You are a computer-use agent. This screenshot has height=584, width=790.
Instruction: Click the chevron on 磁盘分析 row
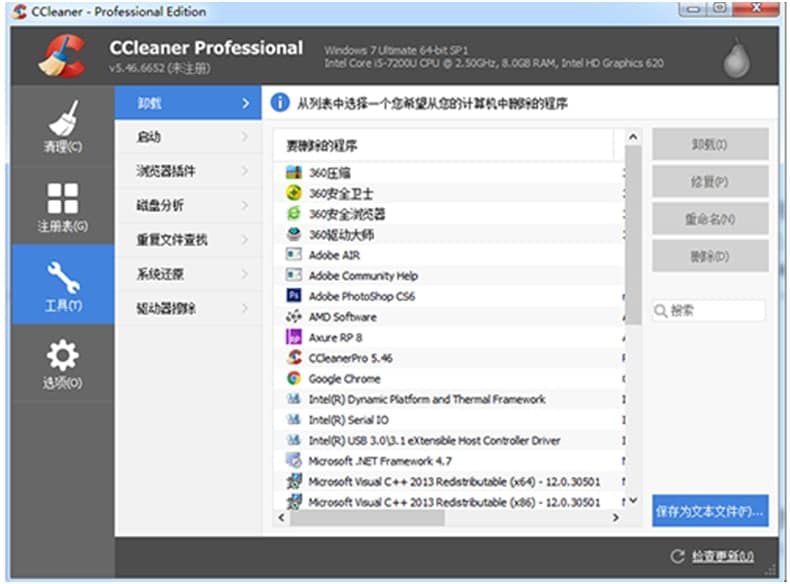click(x=245, y=205)
